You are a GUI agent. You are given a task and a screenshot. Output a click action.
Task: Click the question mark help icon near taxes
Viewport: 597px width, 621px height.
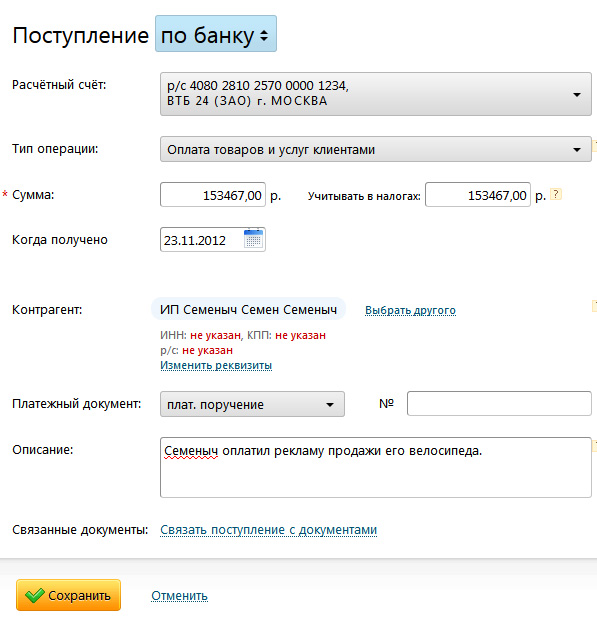pos(556,194)
